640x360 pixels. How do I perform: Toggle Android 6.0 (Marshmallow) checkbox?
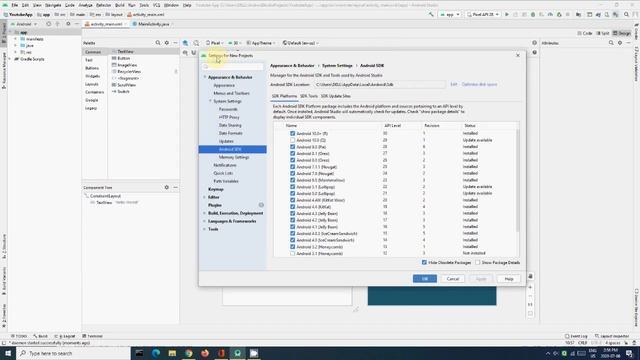pyautogui.click(x=292, y=180)
